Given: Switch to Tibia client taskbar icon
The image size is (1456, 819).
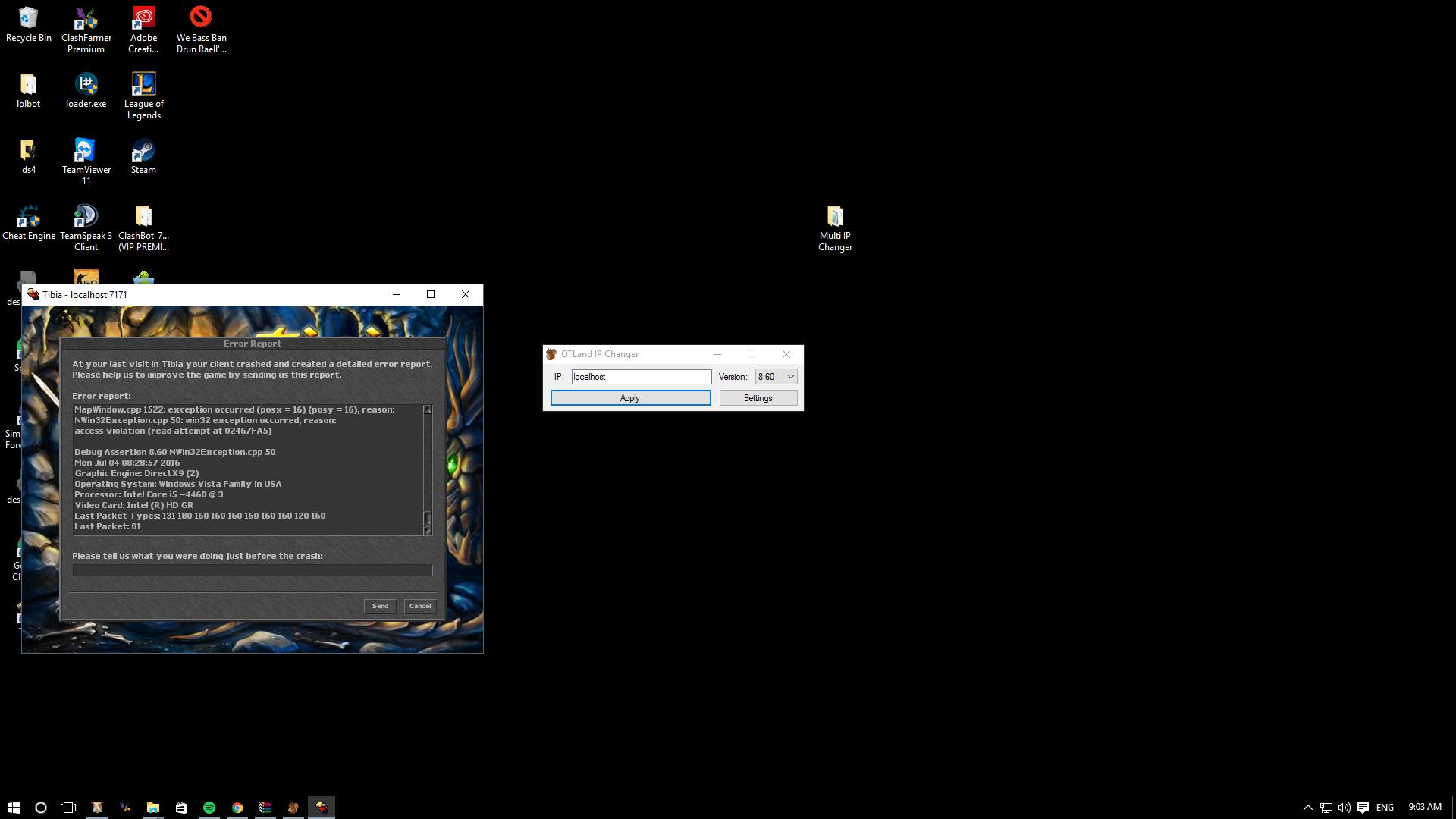Looking at the screenshot, I should (x=322, y=808).
